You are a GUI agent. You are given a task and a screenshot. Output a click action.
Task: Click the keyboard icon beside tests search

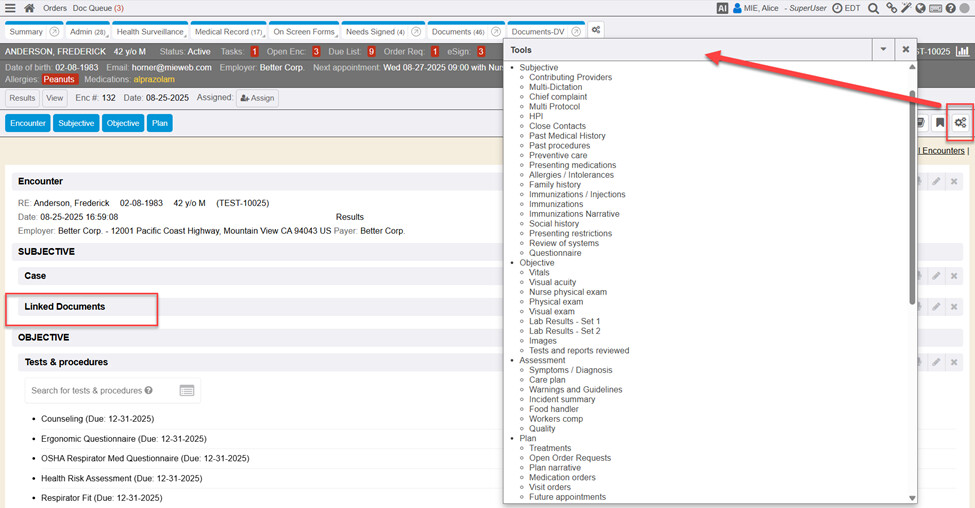click(x=187, y=391)
